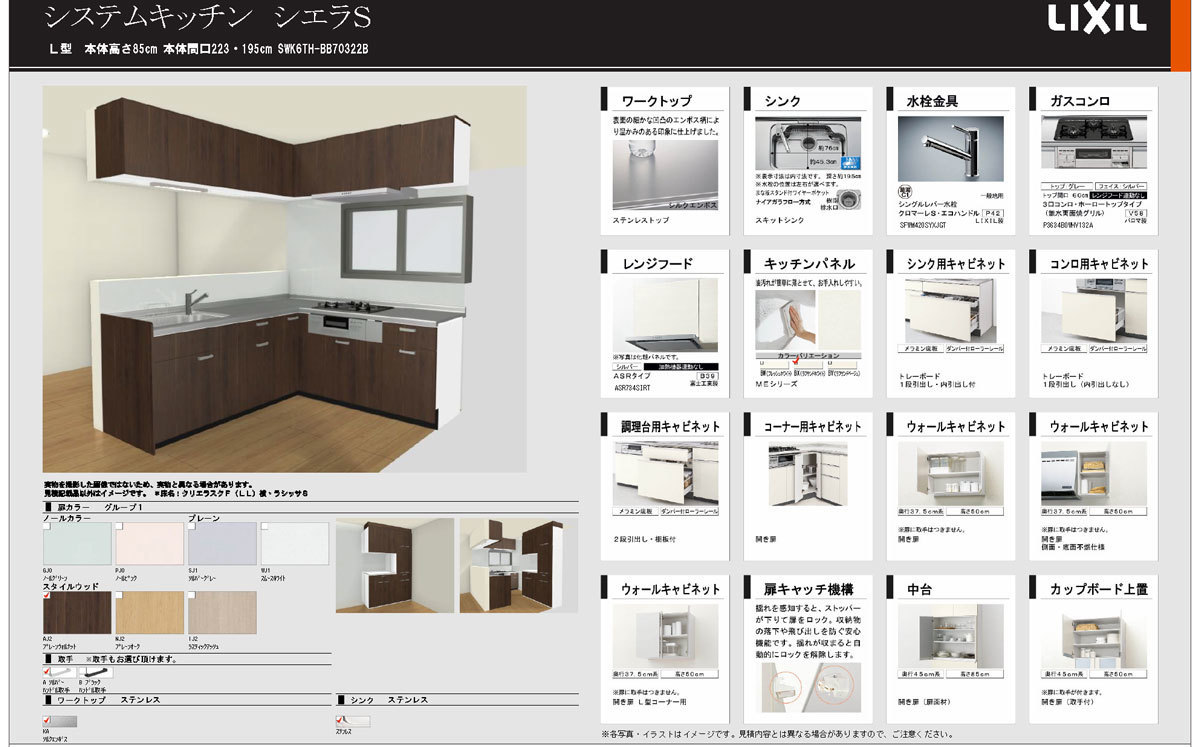Screen dimensions: 1200x747
Task: Click メラミン底板 tag on the シンク用キャビネット card
Action: click(x=922, y=349)
